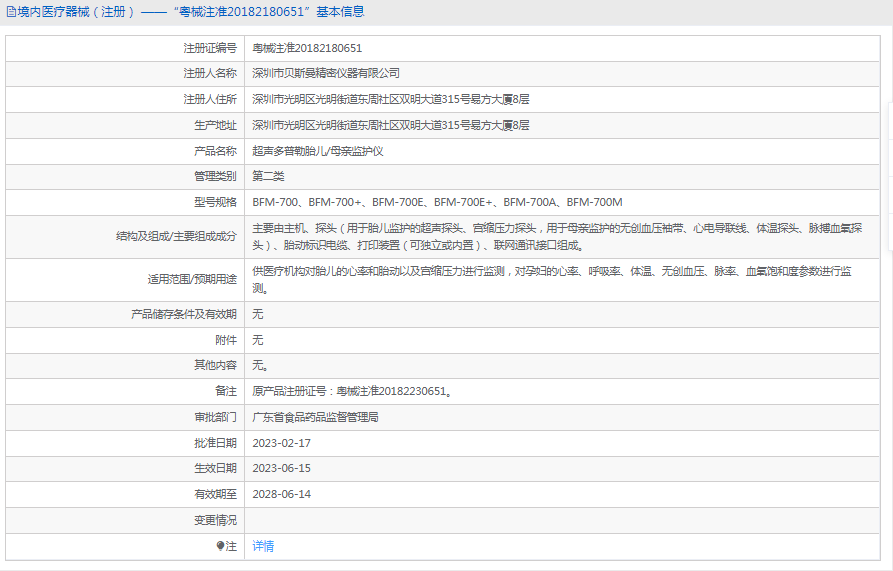
Task: Click the 生产地址 address value
Action: pos(391,125)
